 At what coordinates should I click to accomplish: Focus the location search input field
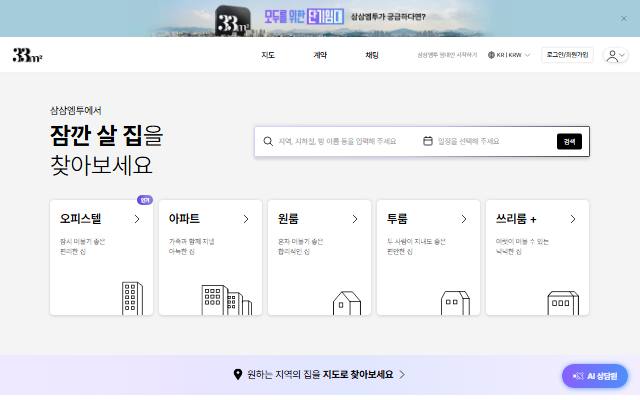tap(337, 141)
